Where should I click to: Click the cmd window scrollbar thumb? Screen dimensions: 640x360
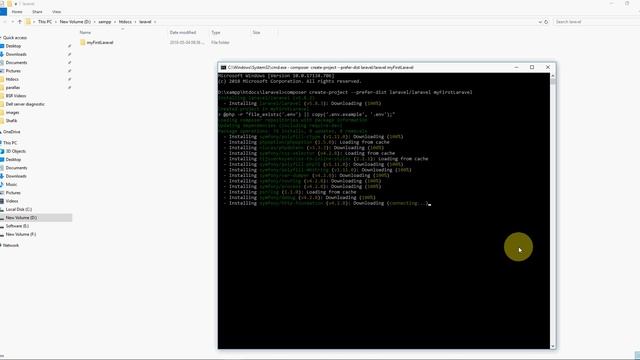(x=553, y=81)
